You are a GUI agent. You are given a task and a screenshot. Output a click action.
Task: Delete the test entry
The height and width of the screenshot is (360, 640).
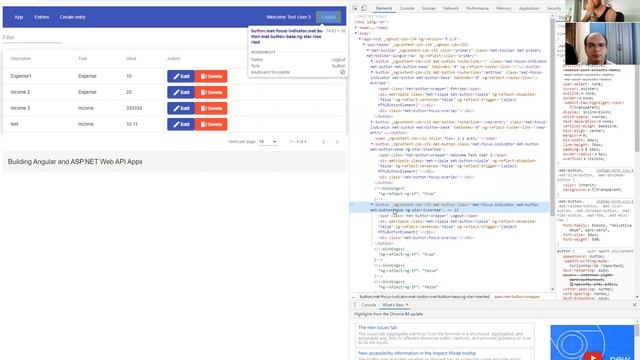(211, 124)
